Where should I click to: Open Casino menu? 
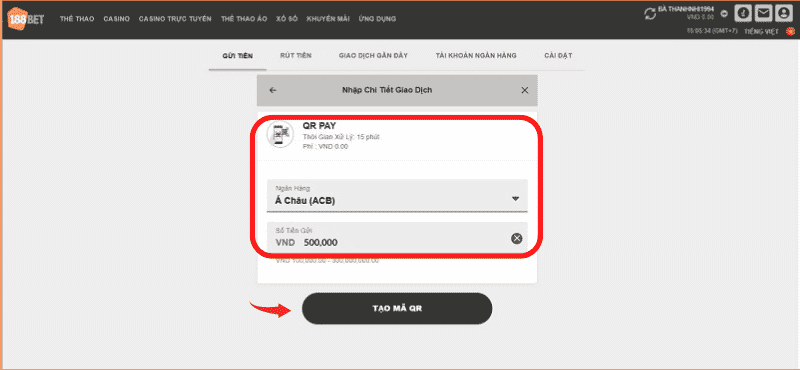(116, 19)
